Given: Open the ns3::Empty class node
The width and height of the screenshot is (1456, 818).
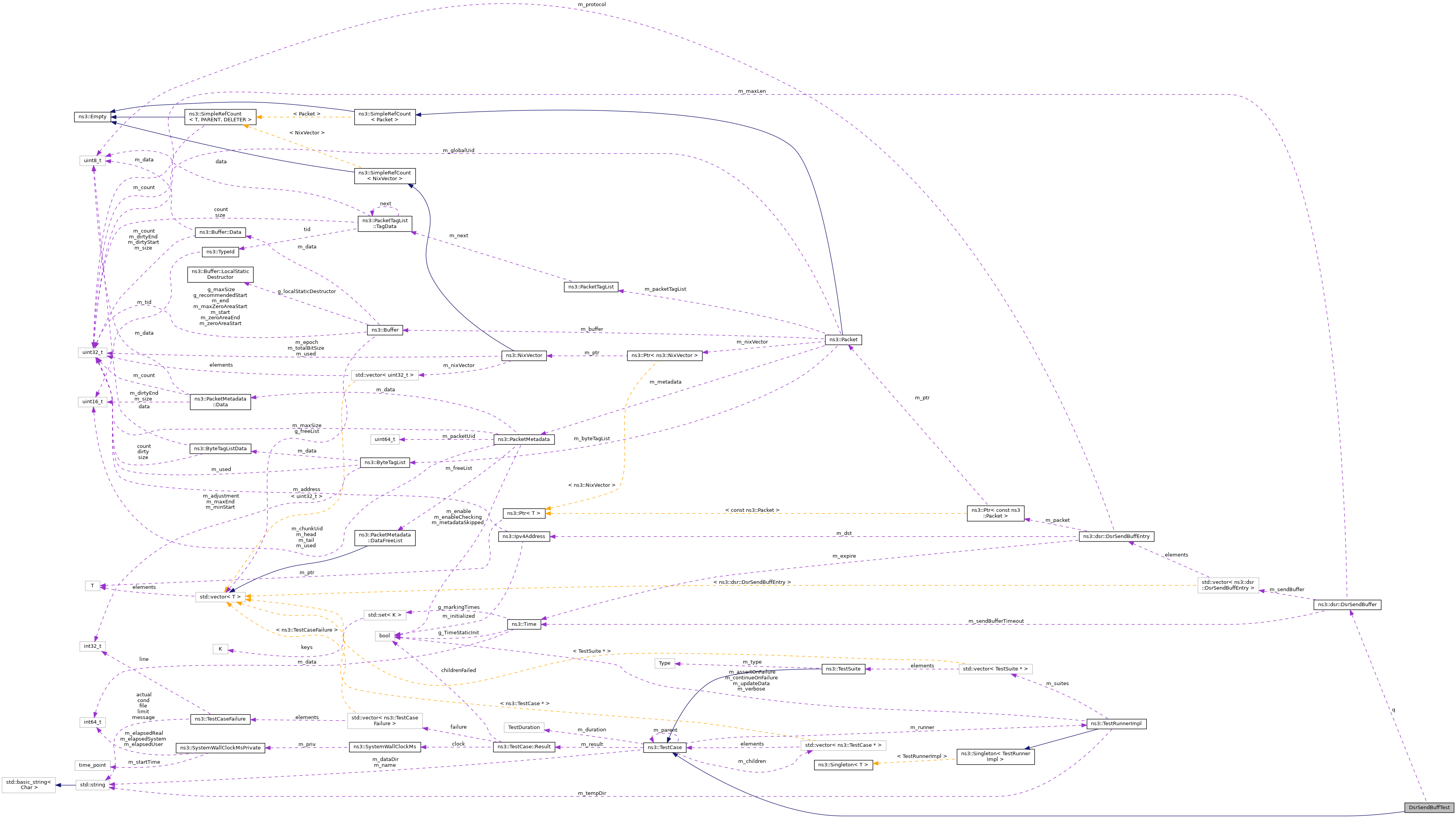Looking at the screenshot, I should pos(93,117).
